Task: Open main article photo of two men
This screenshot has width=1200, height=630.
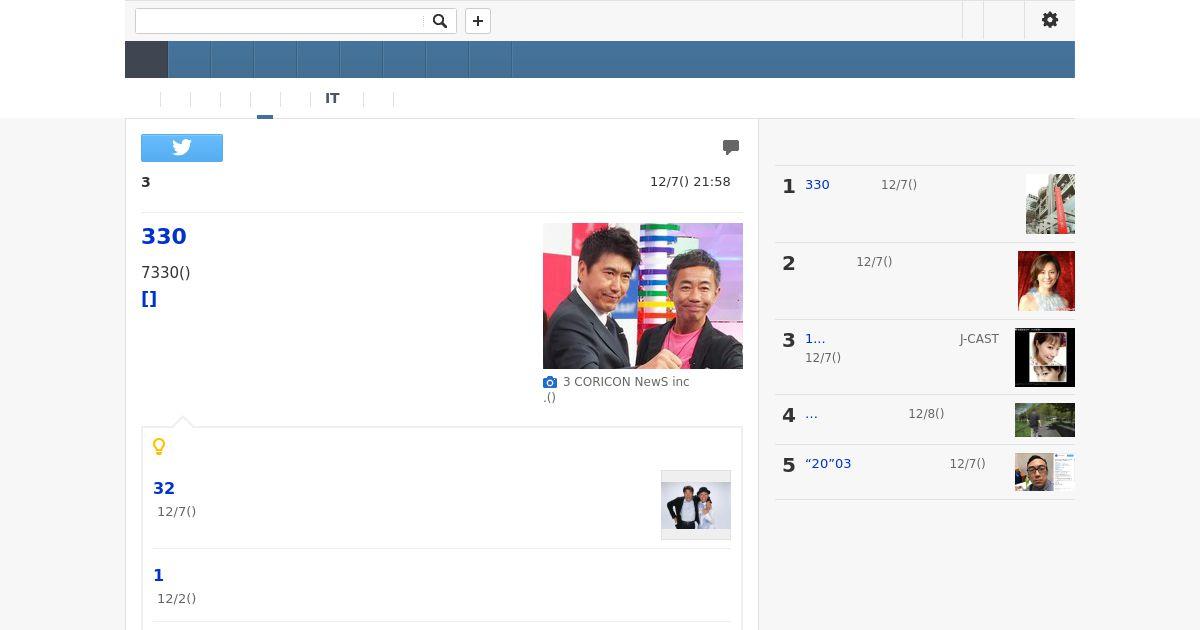Action: coord(643,296)
